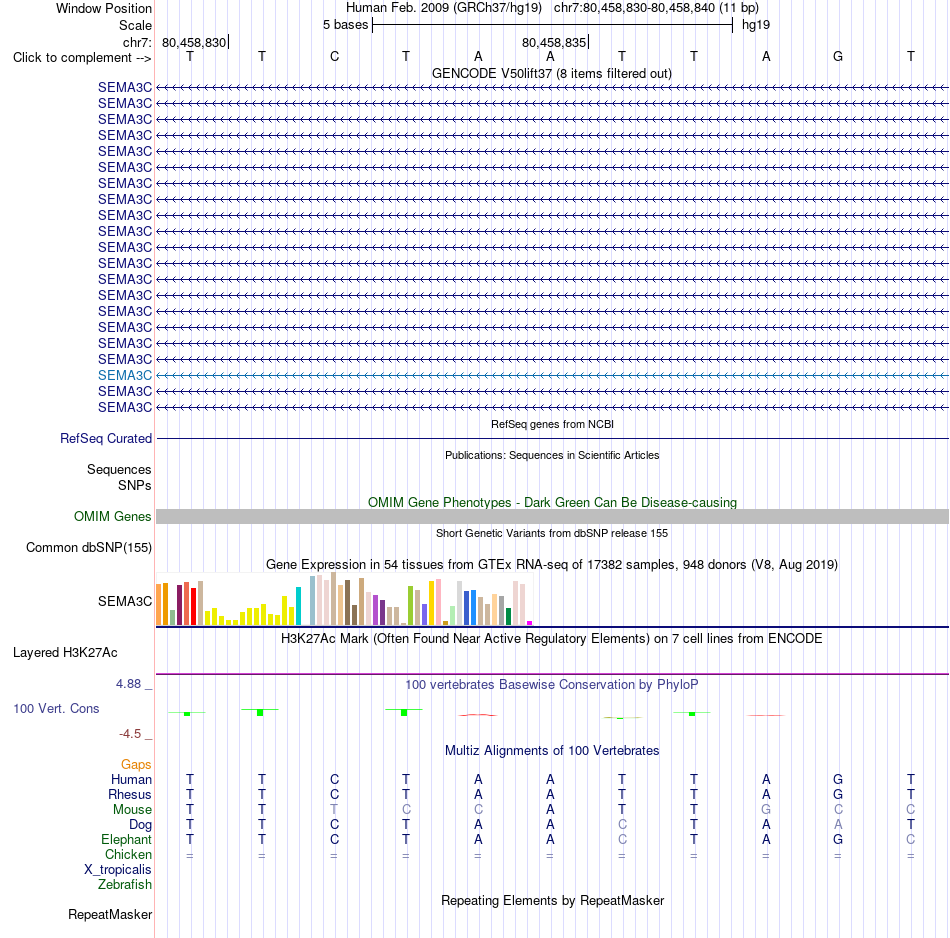
Task: Click the cyan bar in the GTEx chart
Action: tap(298, 606)
